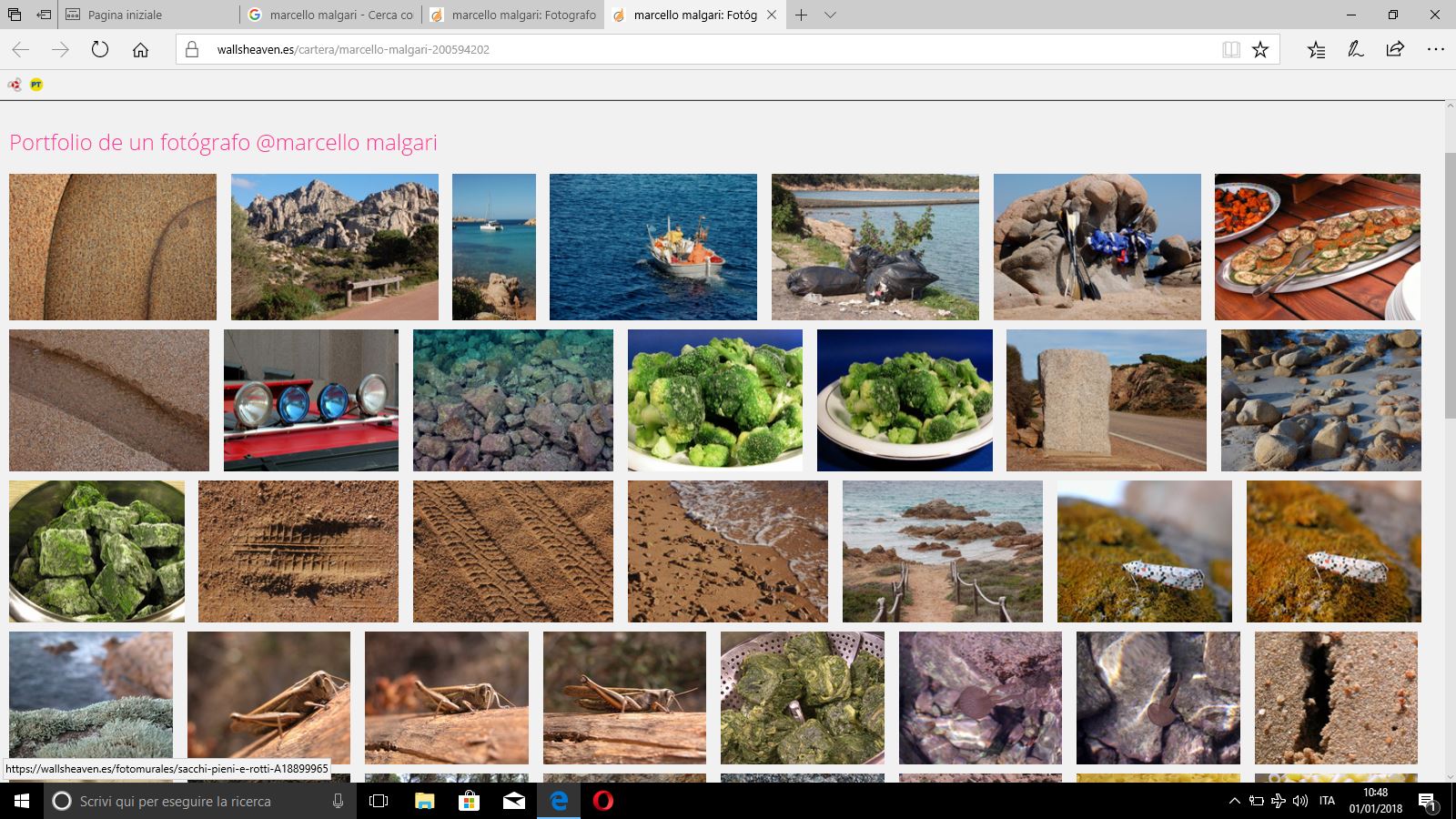Open grilled vegetables platter photo
The height and width of the screenshot is (819, 1456).
1318,247
